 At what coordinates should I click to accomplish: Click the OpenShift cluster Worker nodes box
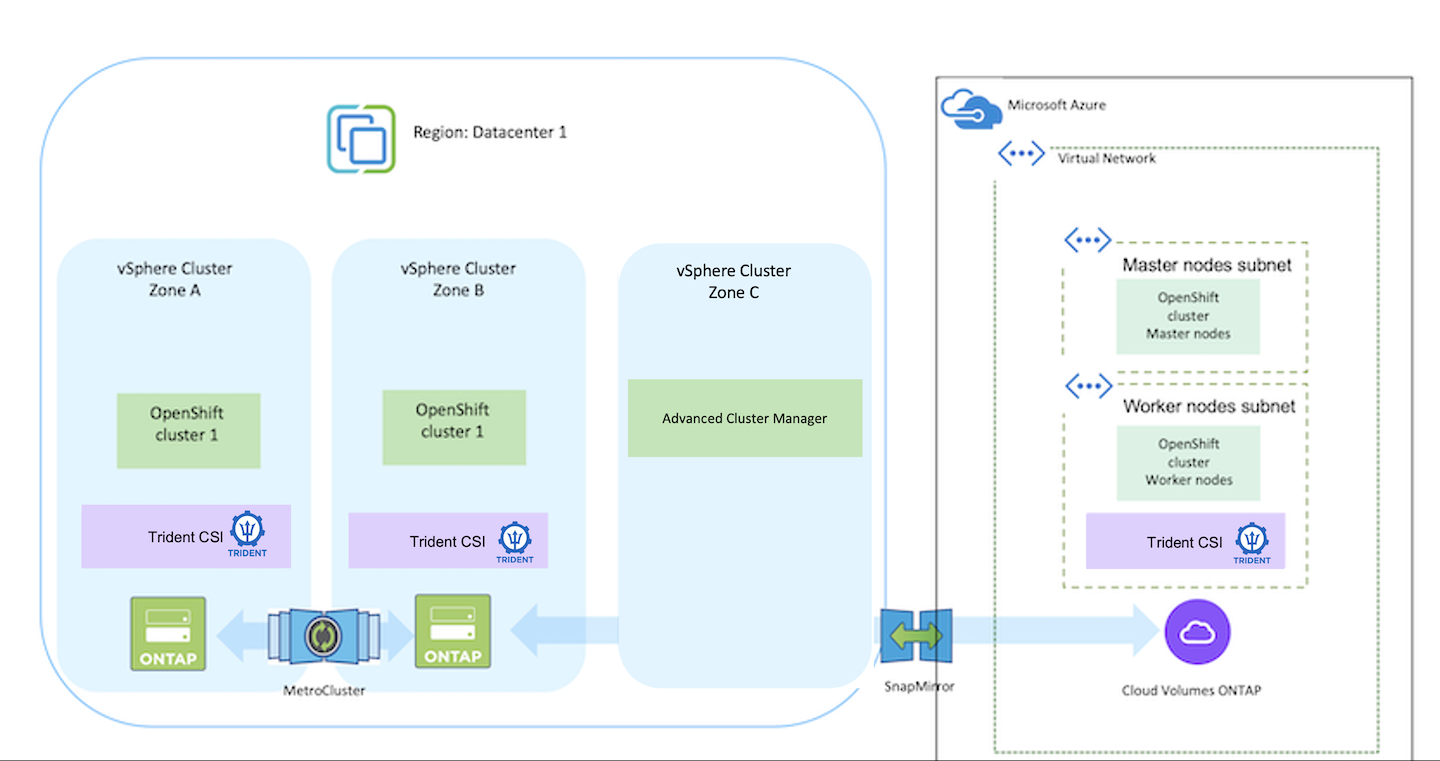coord(1188,462)
